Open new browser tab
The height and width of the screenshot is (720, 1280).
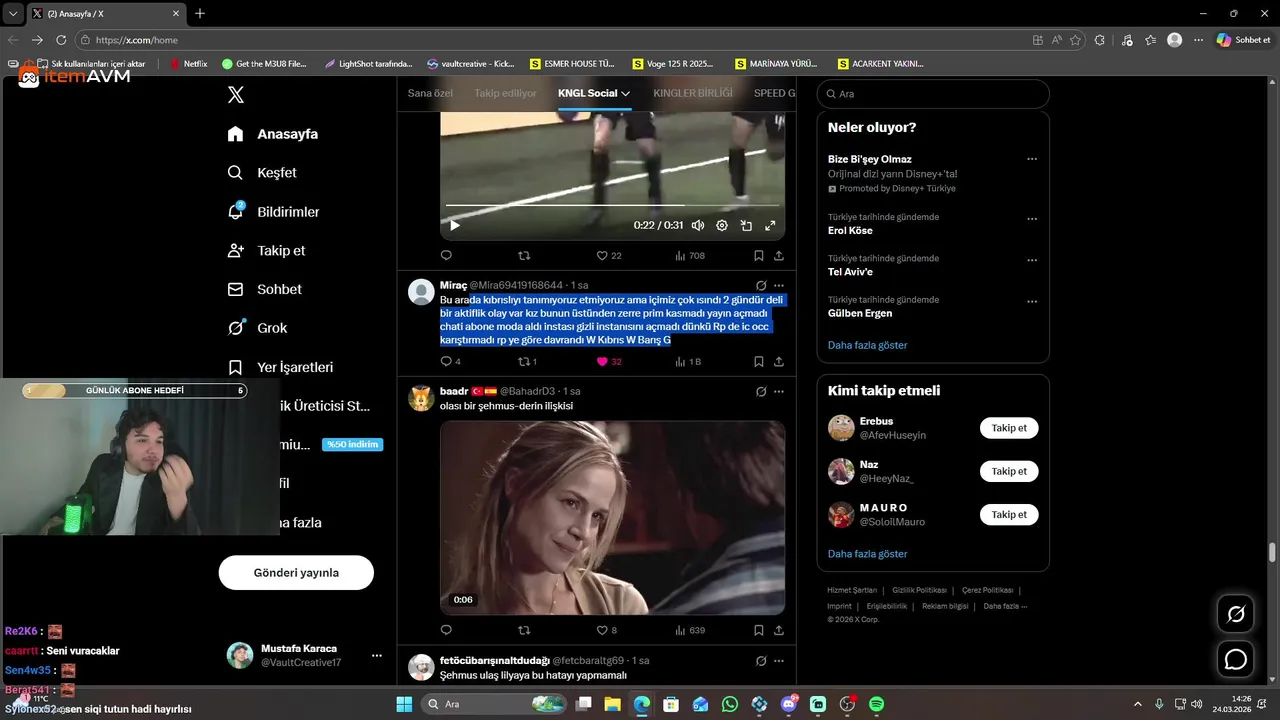click(200, 13)
